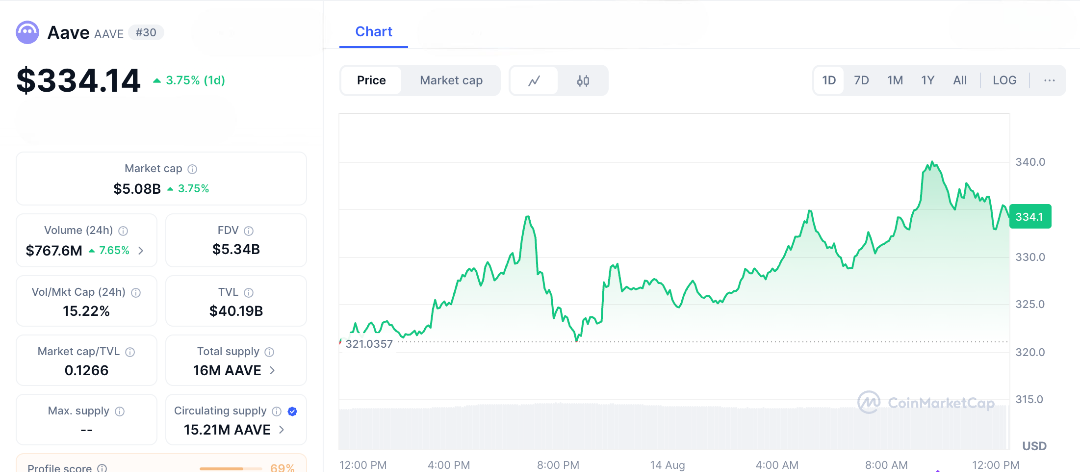The image size is (1080, 472).
Task: Toggle the Price chart mode
Action: coord(371,81)
